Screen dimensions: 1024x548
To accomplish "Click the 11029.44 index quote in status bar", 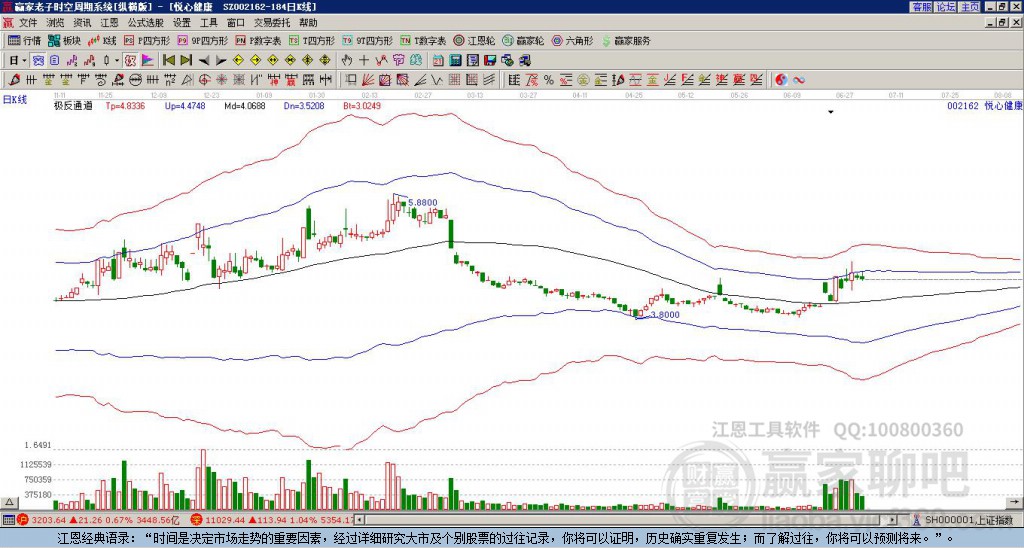I will pyautogui.click(x=223, y=520).
